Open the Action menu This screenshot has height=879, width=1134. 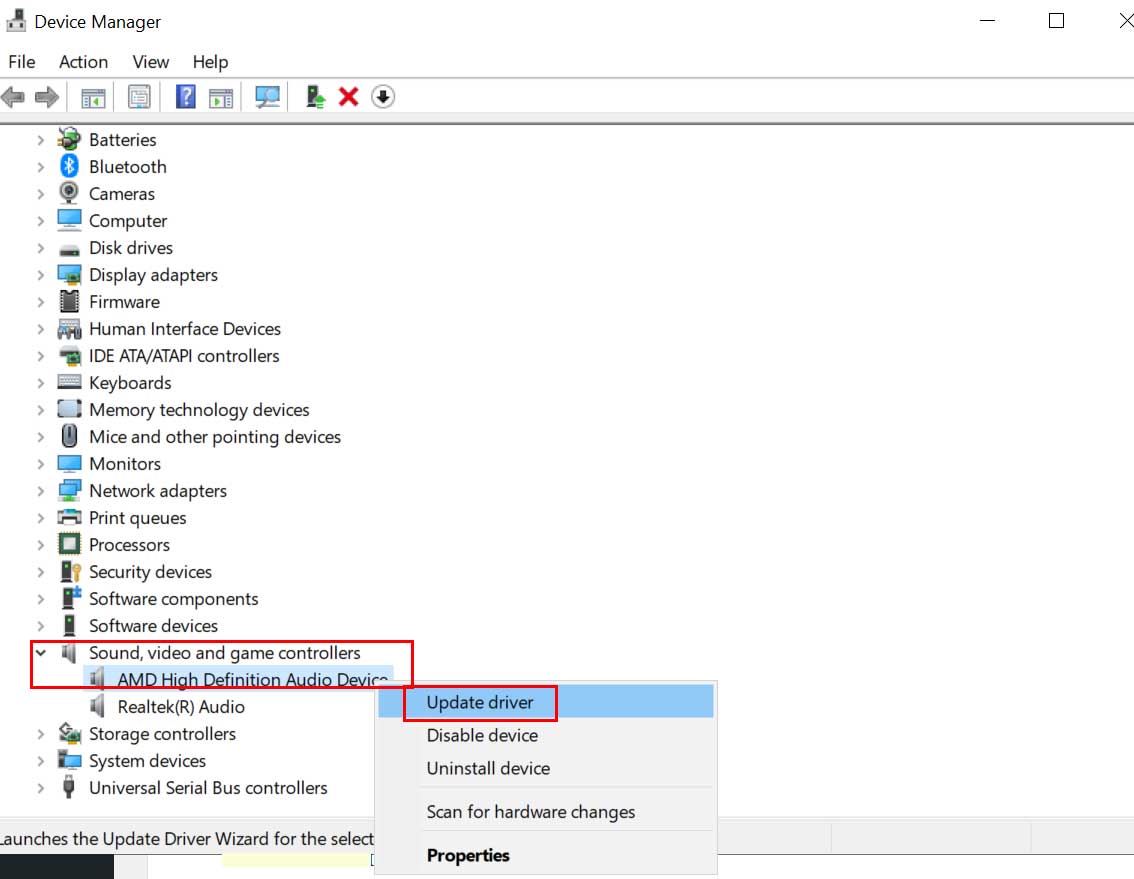[83, 62]
